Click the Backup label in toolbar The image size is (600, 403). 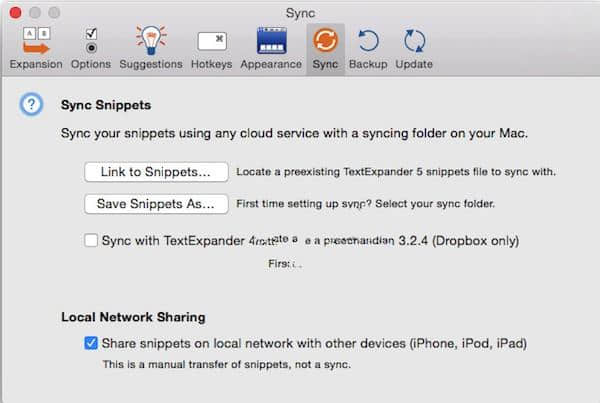click(368, 64)
